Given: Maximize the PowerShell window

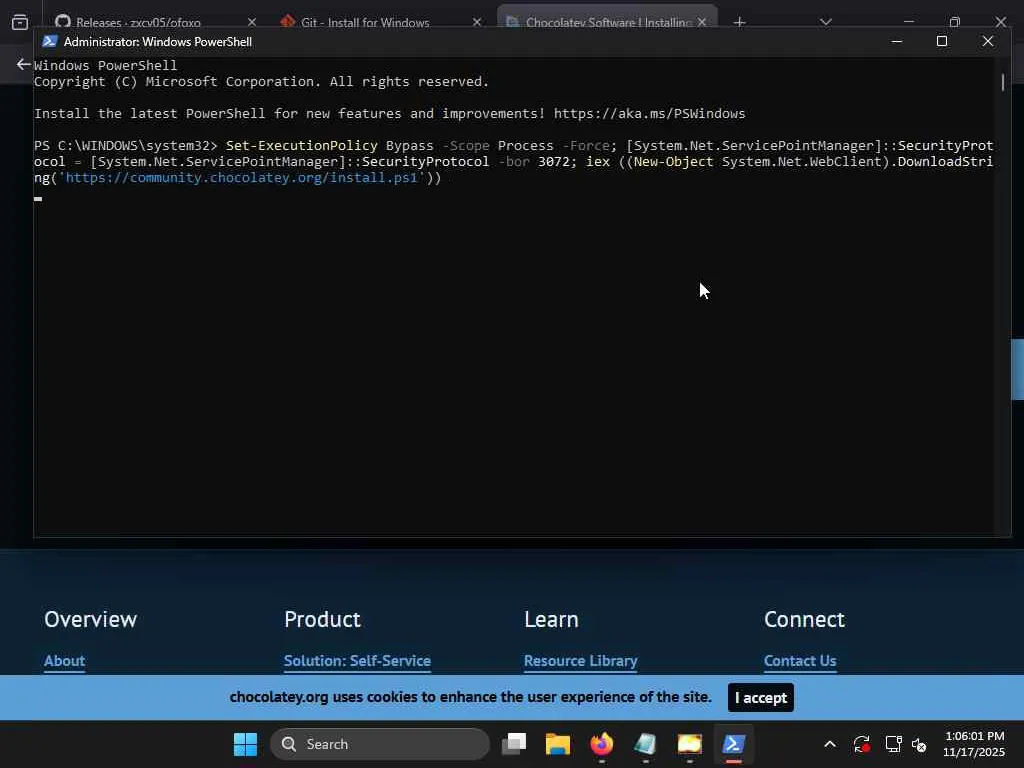Looking at the screenshot, I should point(942,41).
